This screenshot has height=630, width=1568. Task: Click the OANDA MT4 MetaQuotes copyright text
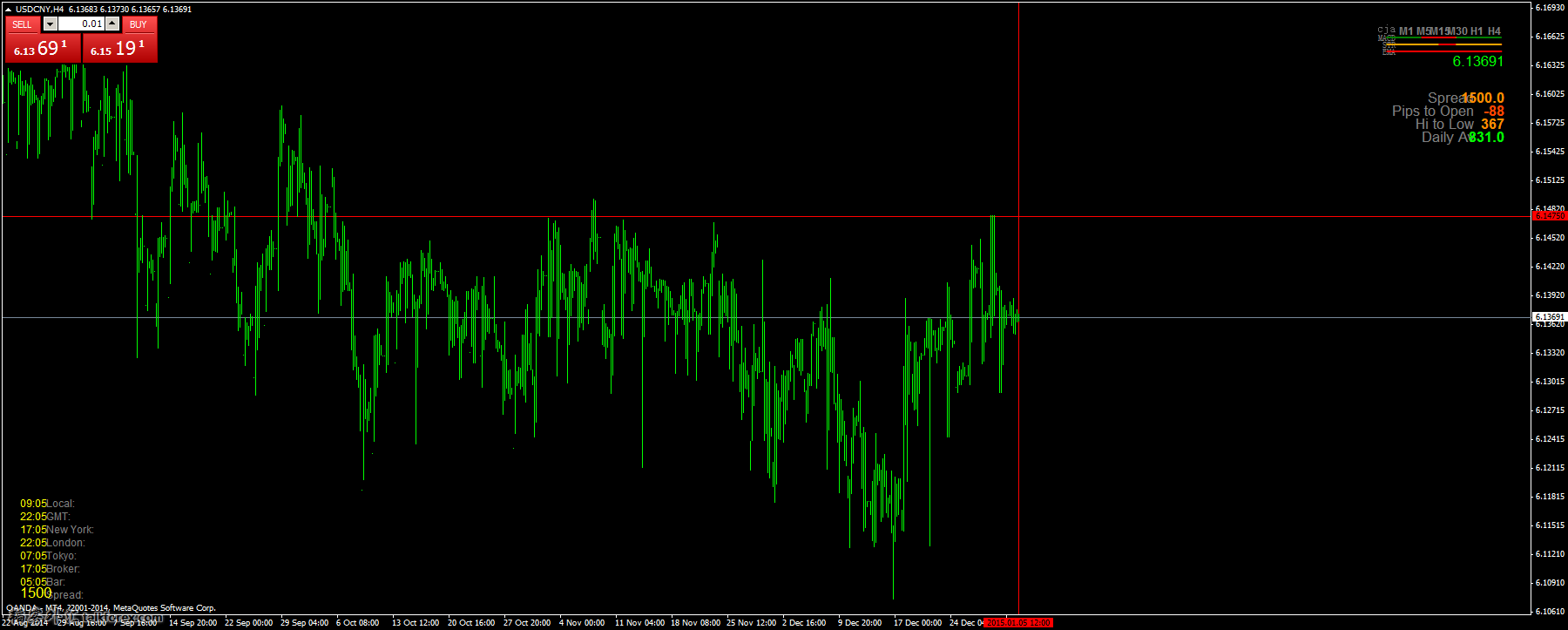point(111,608)
